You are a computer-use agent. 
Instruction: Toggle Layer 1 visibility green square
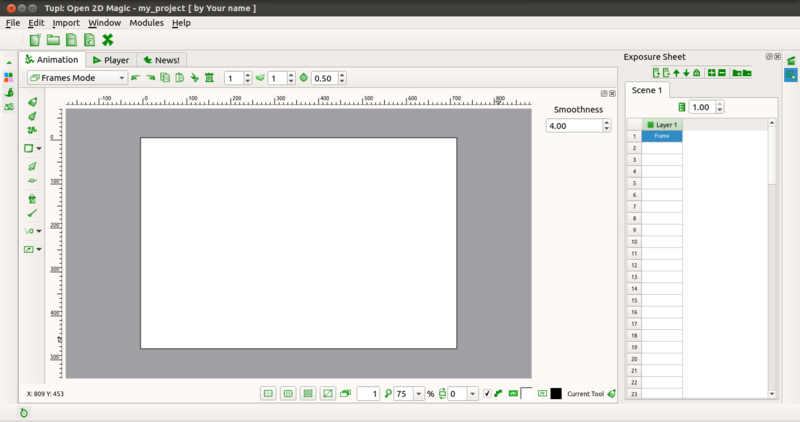[651, 125]
